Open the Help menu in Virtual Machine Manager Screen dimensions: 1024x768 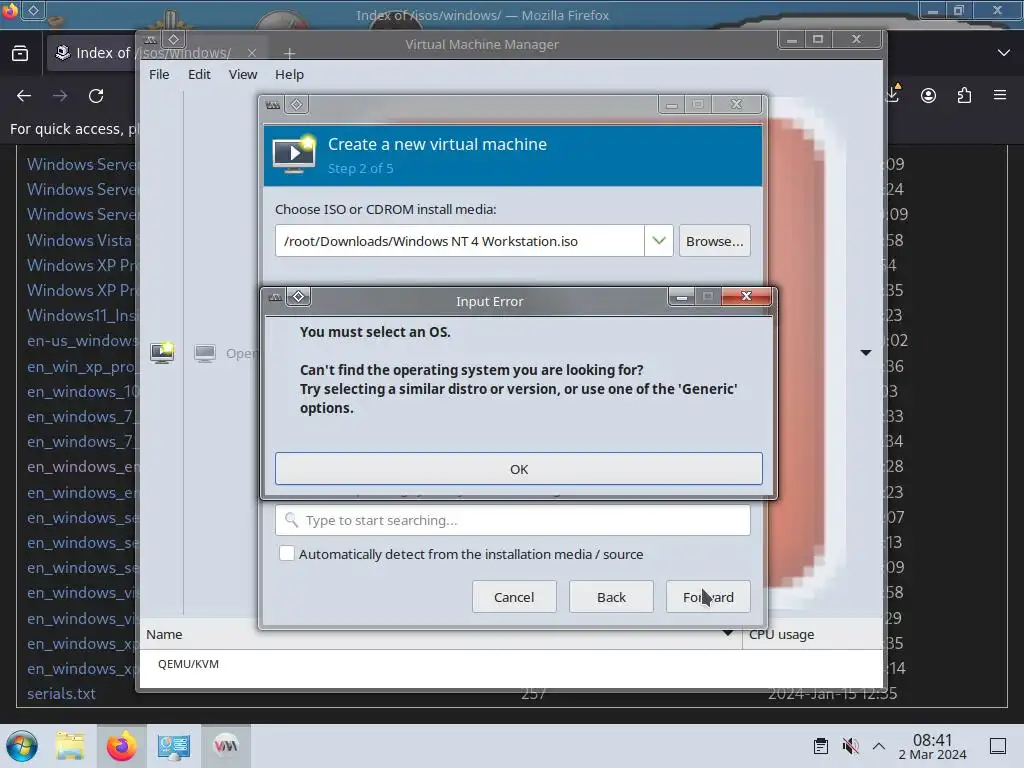point(289,74)
